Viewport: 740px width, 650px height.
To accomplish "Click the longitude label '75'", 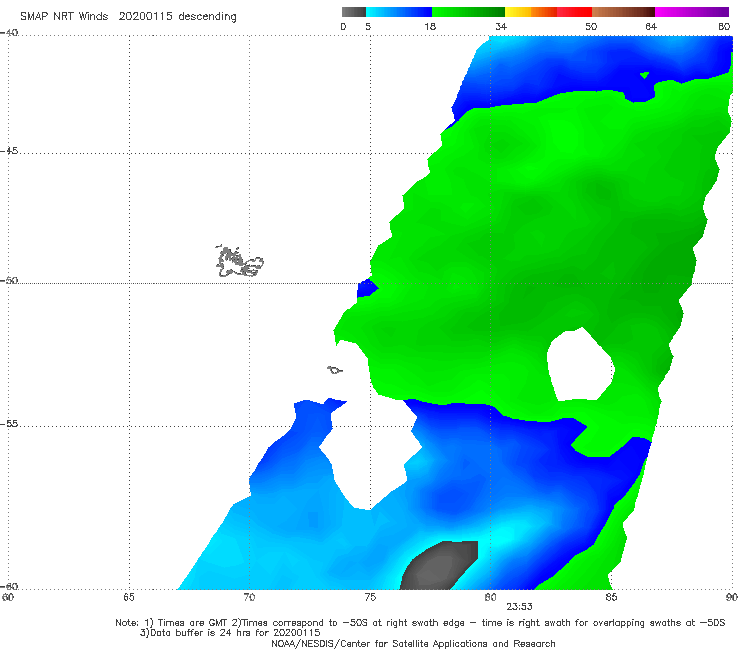I will click(x=370, y=598).
